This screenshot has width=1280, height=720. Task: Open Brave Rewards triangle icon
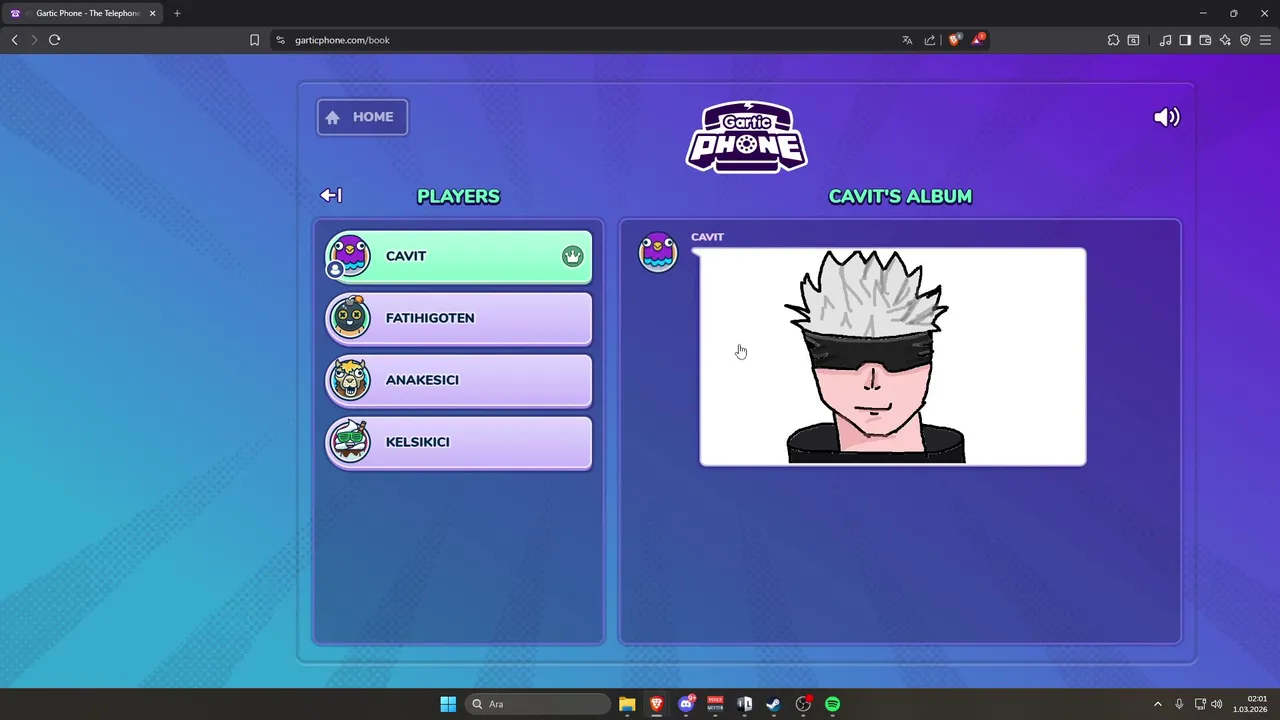pos(979,40)
